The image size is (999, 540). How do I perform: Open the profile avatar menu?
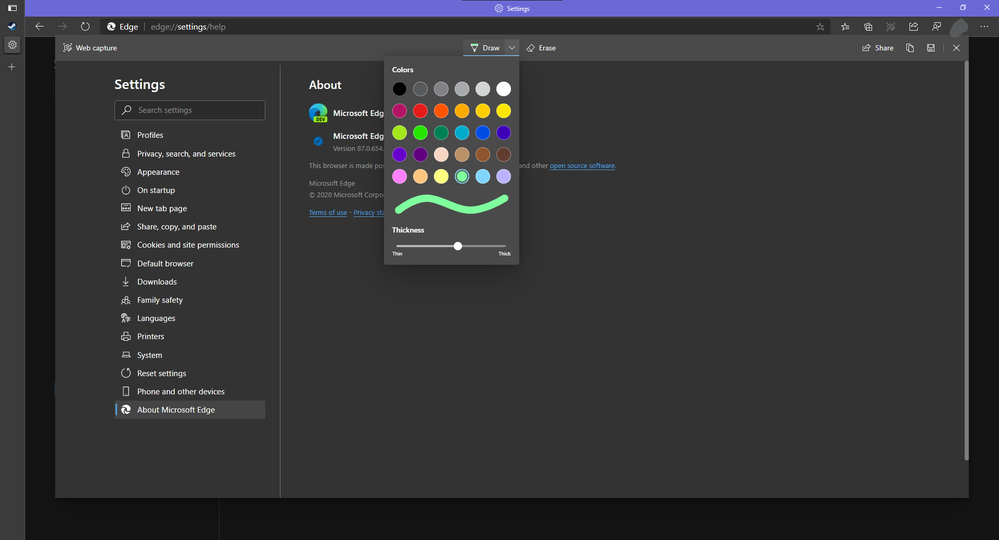[x=959, y=27]
